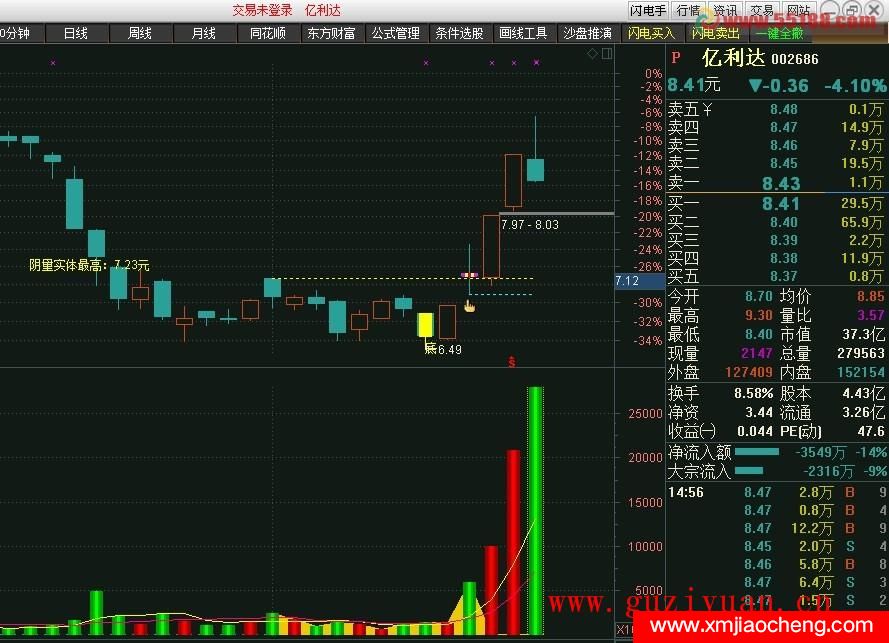Click the yellow highlighted candlestick near 6.49
Screen dimensions: 889x643
pos(425,325)
